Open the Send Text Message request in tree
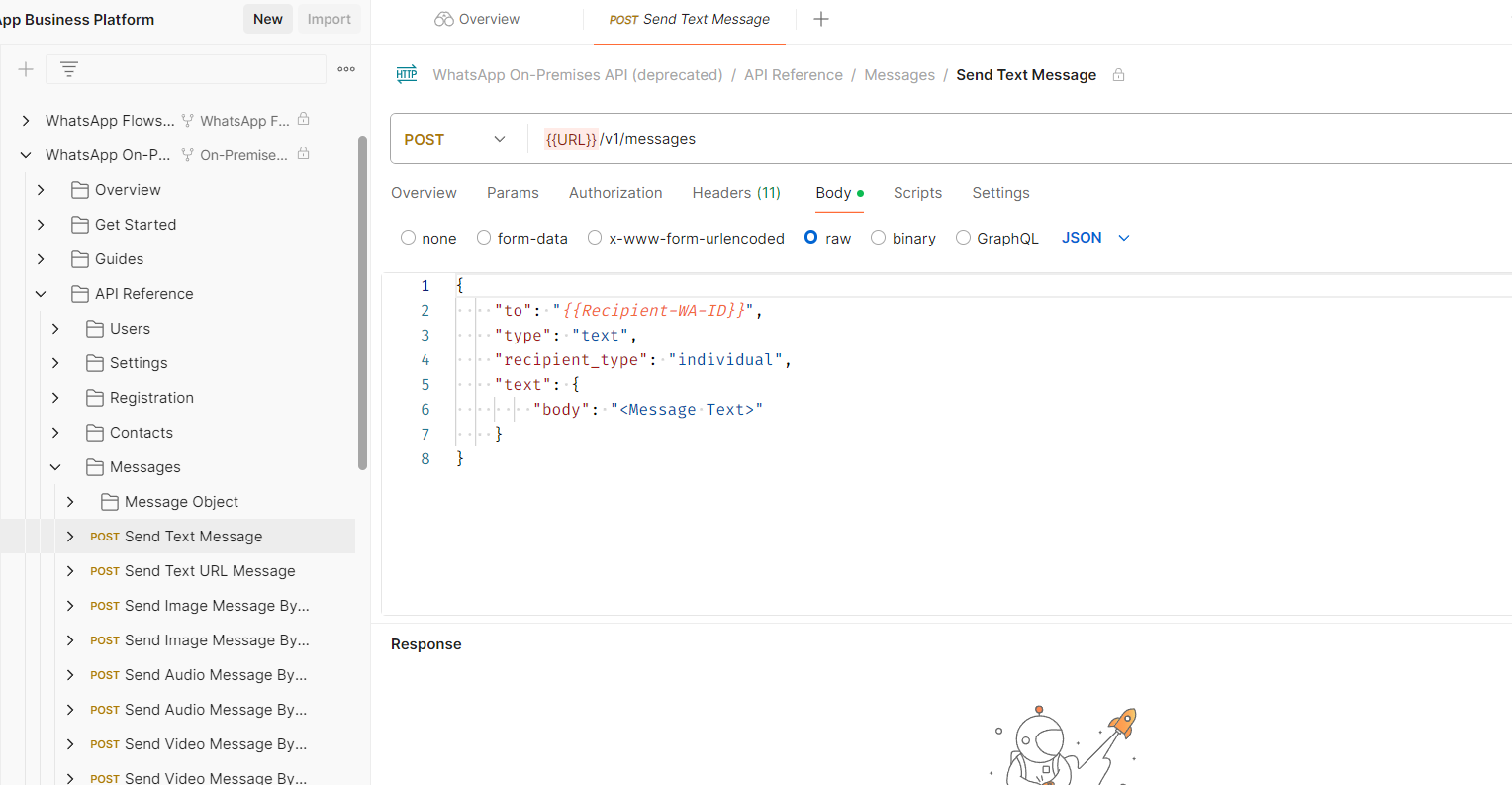Viewport: 1512px width, 785px height. click(194, 537)
